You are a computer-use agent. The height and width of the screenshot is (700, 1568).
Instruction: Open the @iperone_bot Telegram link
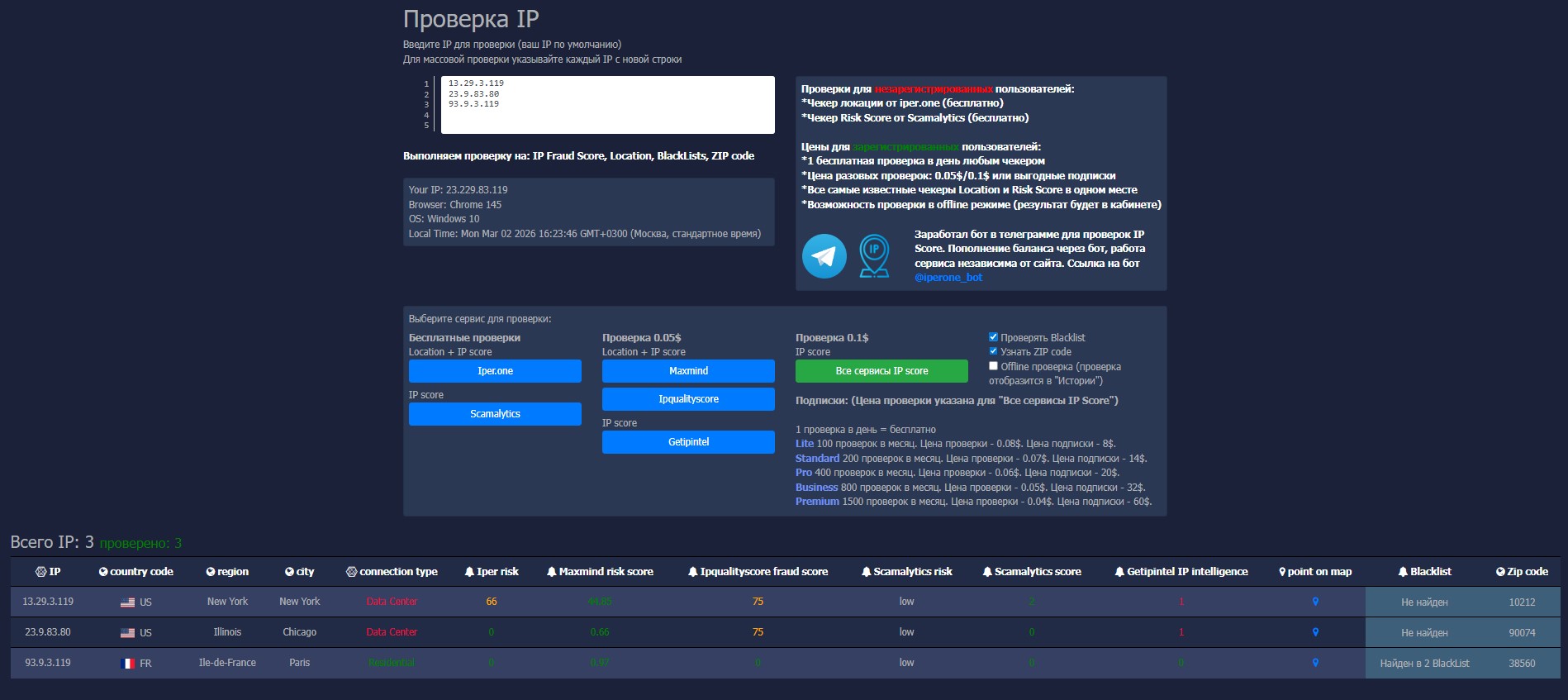tap(948, 278)
